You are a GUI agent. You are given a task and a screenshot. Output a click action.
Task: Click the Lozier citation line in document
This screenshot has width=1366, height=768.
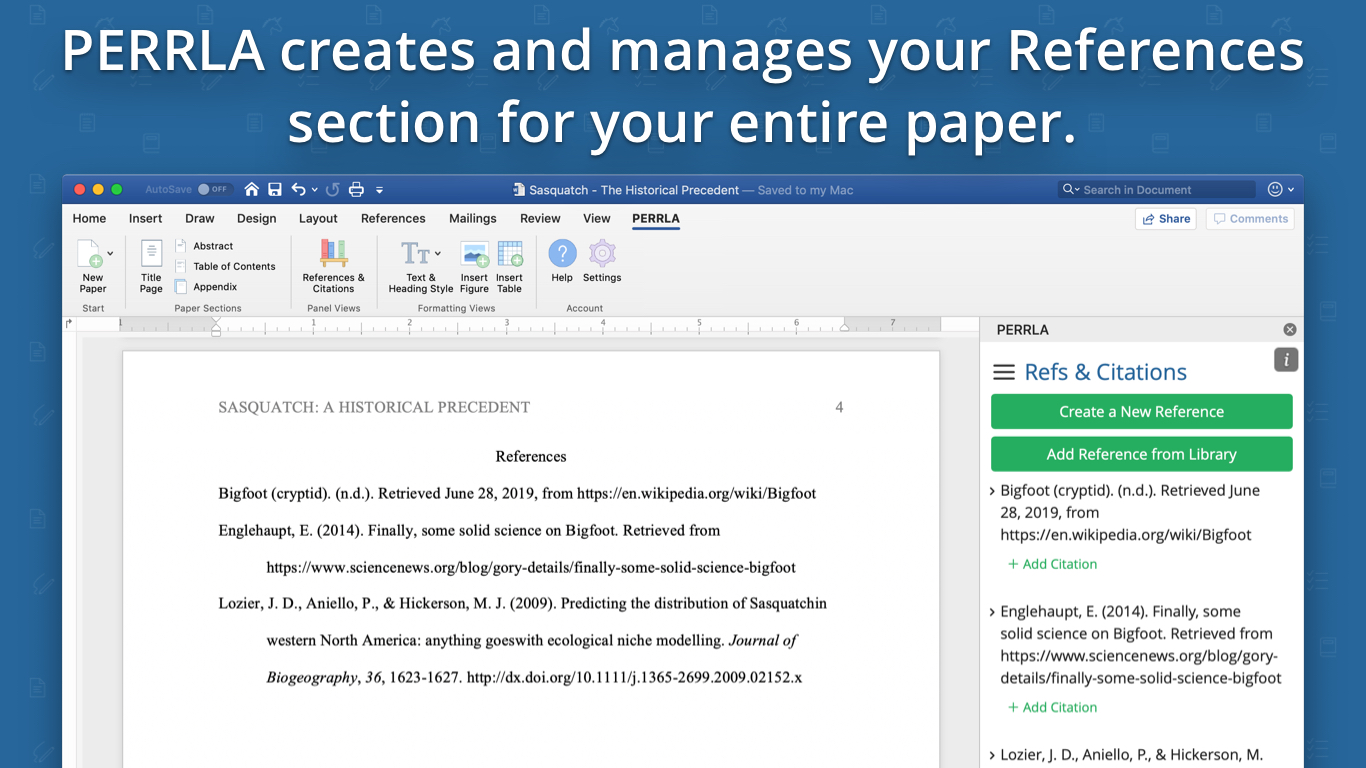[x=523, y=603]
